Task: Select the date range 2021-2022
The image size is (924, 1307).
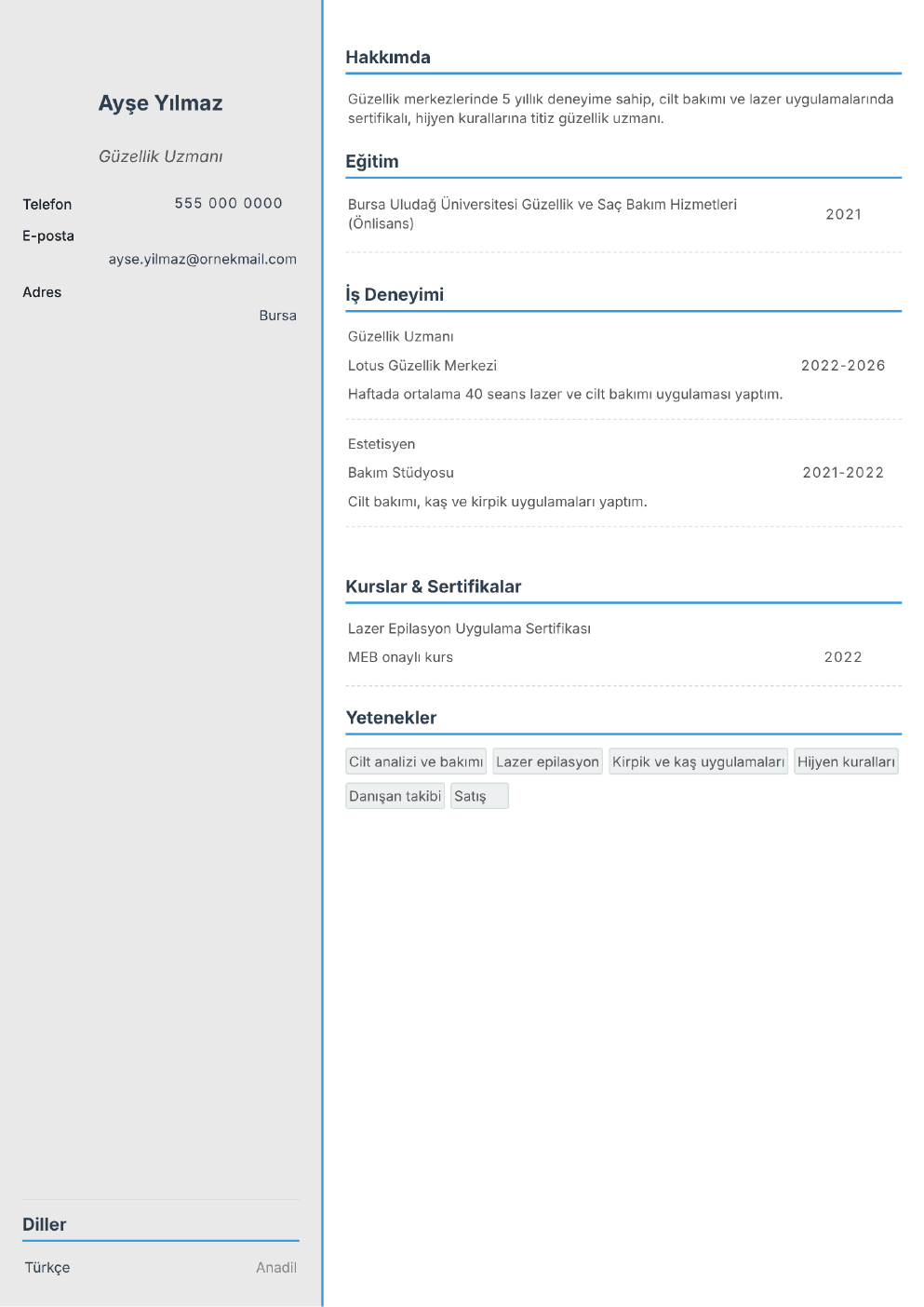Action: coord(843,472)
